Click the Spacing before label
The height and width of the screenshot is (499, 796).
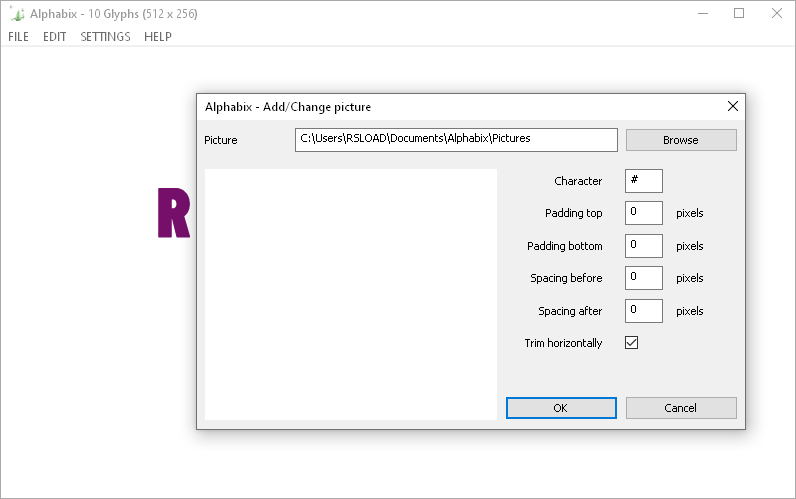pyautogui.click(x=566, y=278)
